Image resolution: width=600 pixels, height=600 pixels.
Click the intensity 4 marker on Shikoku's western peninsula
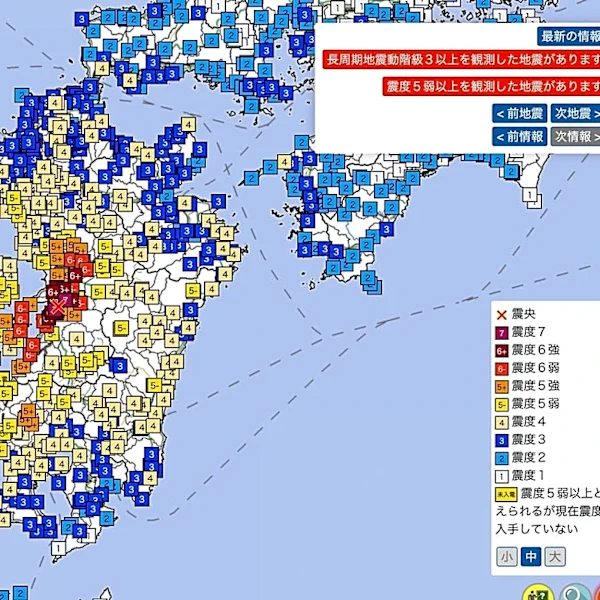[x=284, y=162]
